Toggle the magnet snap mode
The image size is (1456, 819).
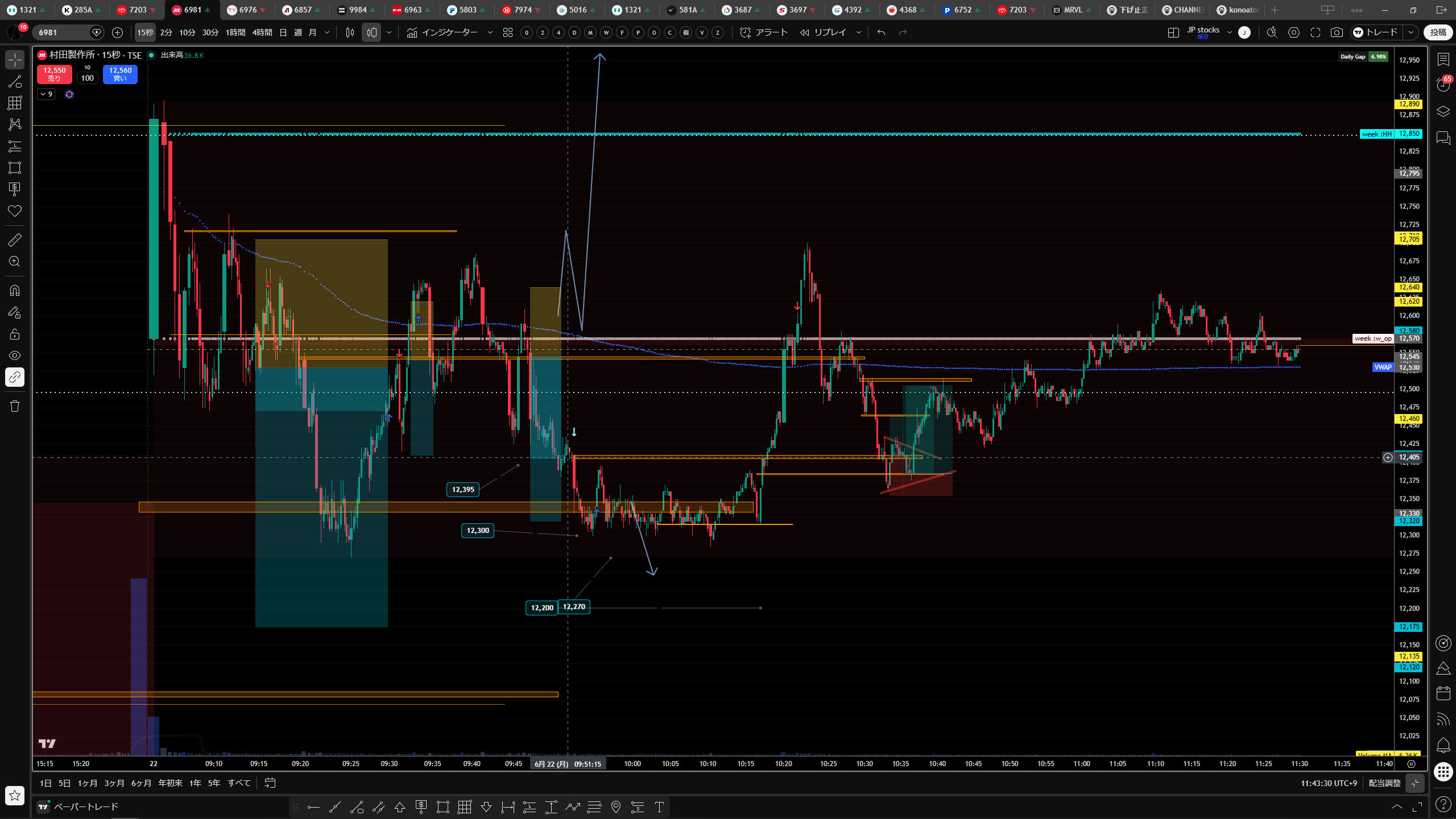(x=15, y=291)
